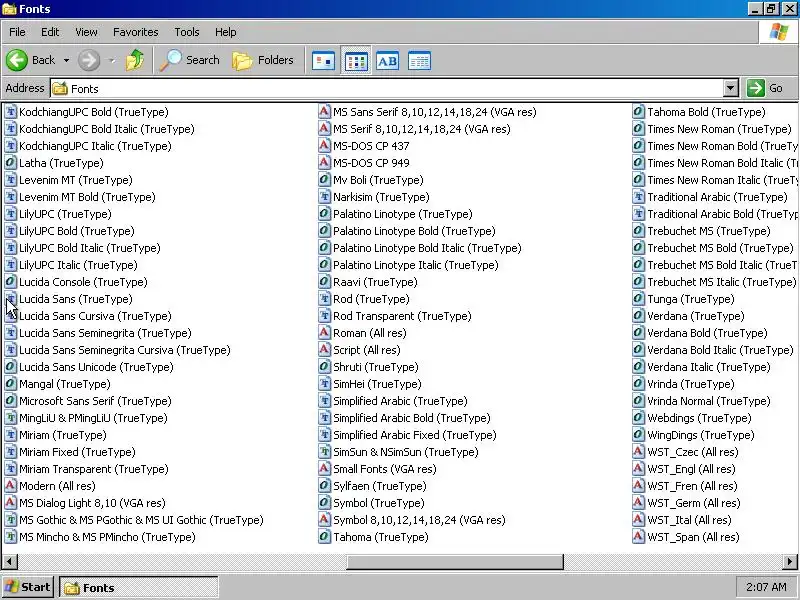Click the taskbar clock
The height and width of the screenshot is (600, 800).
pyautogui.click(x=766, y=587)
